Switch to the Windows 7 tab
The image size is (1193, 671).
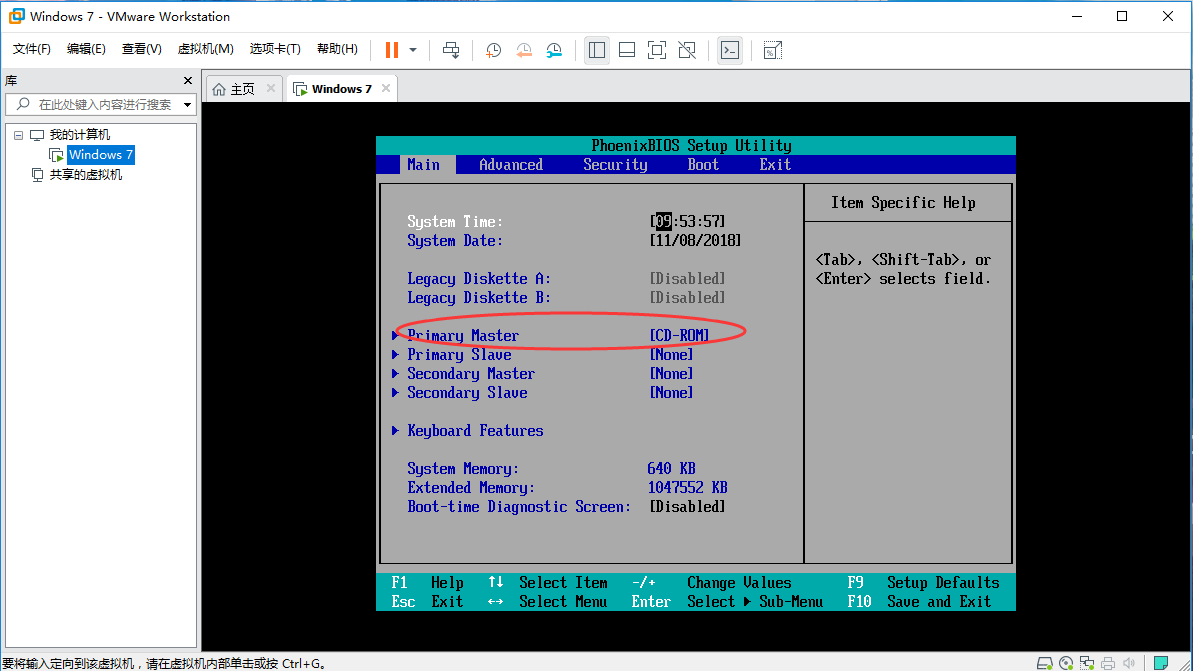click(341, 89)
